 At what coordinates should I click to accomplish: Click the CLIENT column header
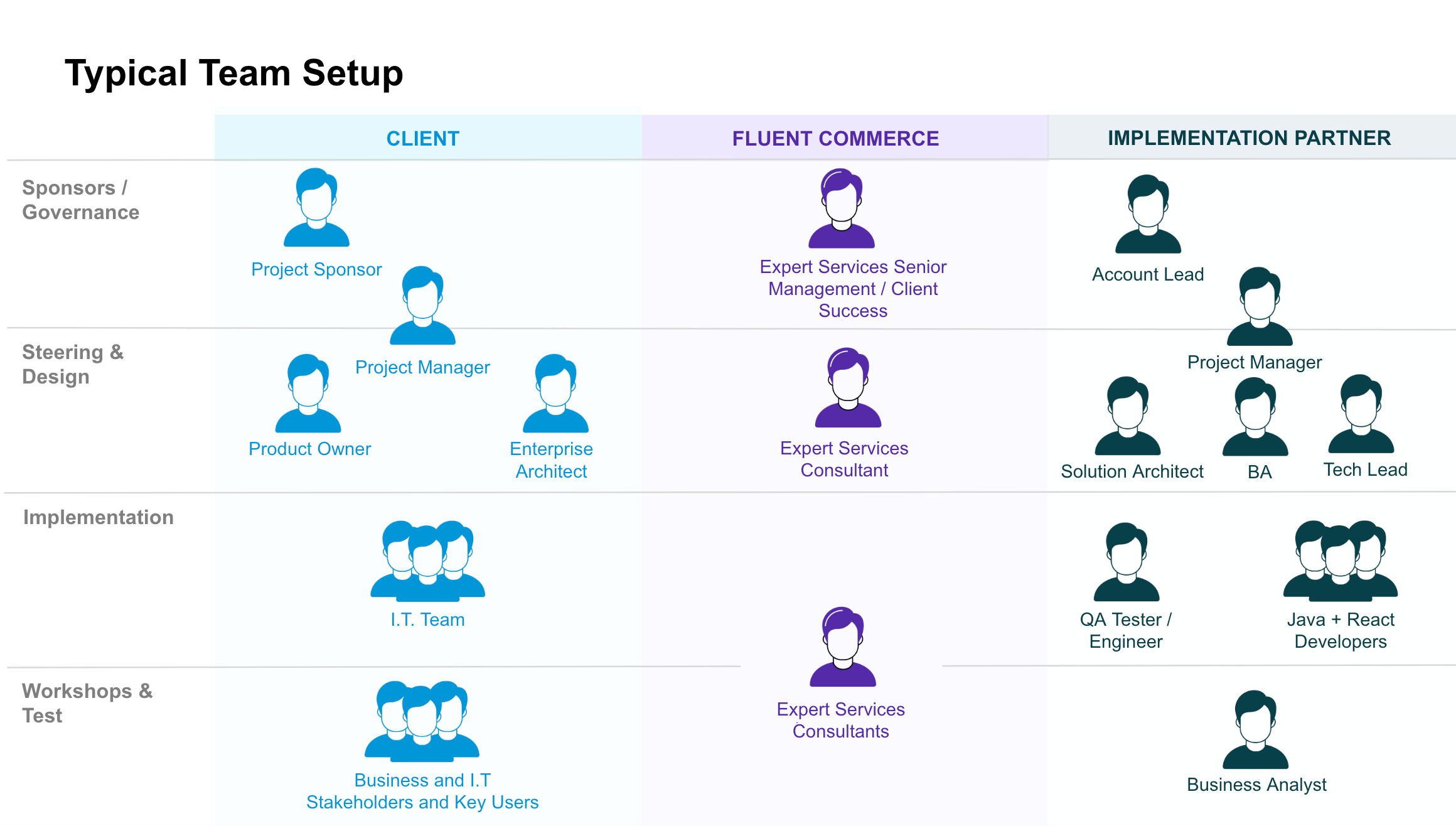[x=423, y=138]
